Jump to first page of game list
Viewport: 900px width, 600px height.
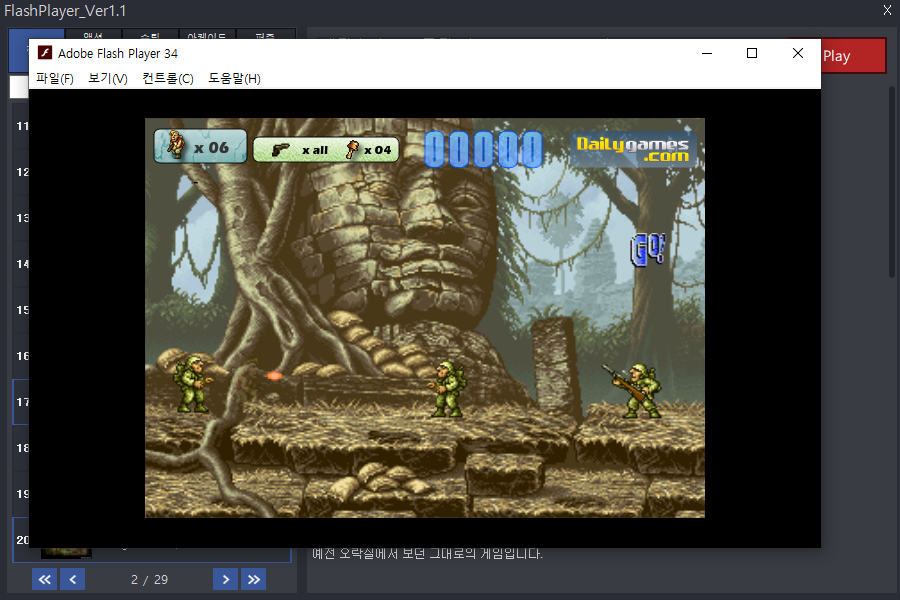click(x=44, y=579)
